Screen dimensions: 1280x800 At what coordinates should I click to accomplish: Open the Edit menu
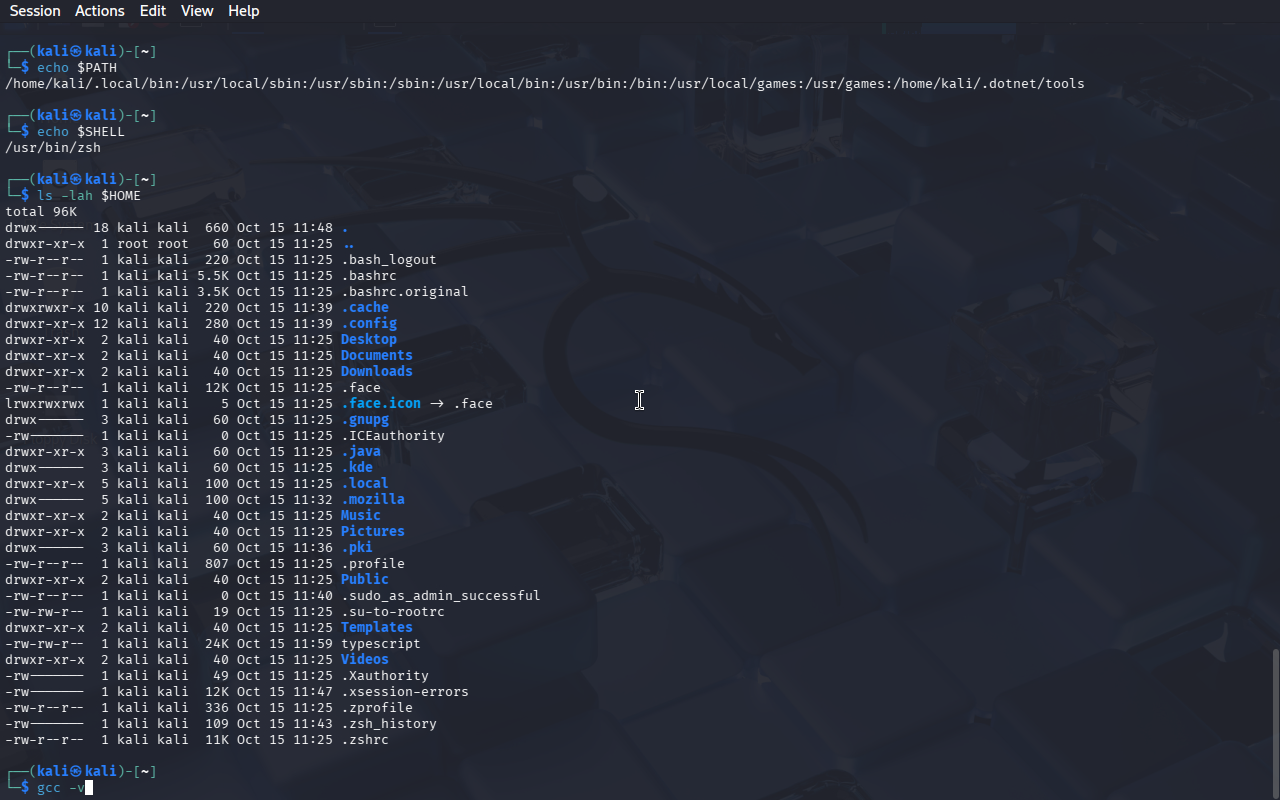(153, 11)
